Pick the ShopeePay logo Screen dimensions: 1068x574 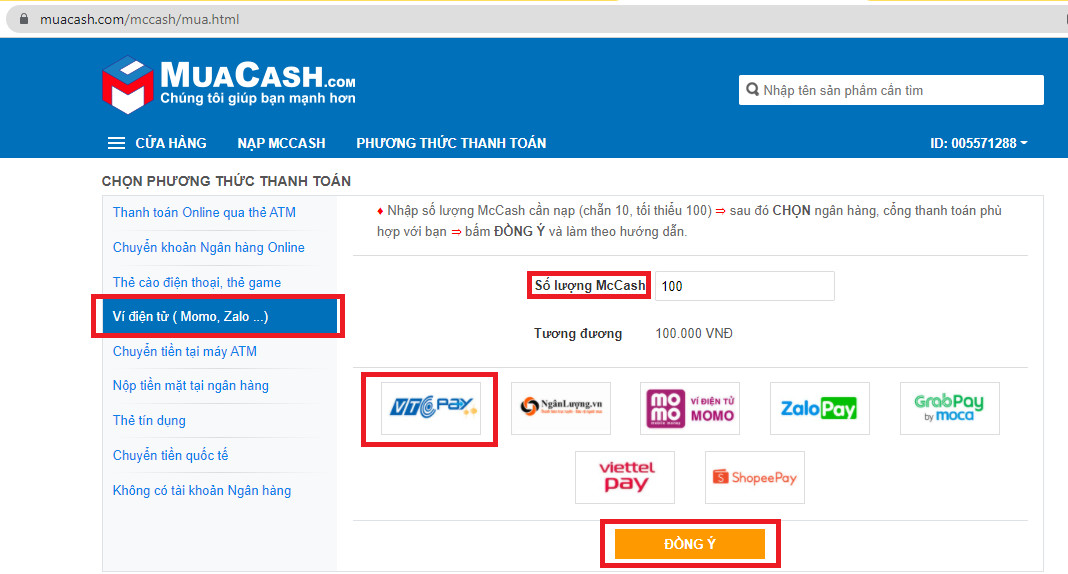[x=755, y=477]
